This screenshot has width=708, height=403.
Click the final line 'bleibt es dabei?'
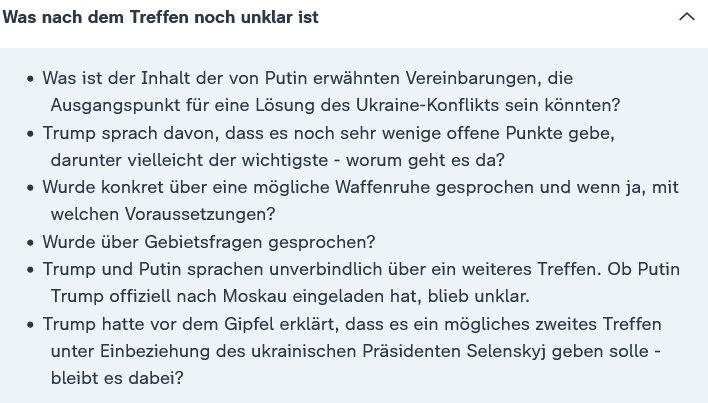coord(117,378)
